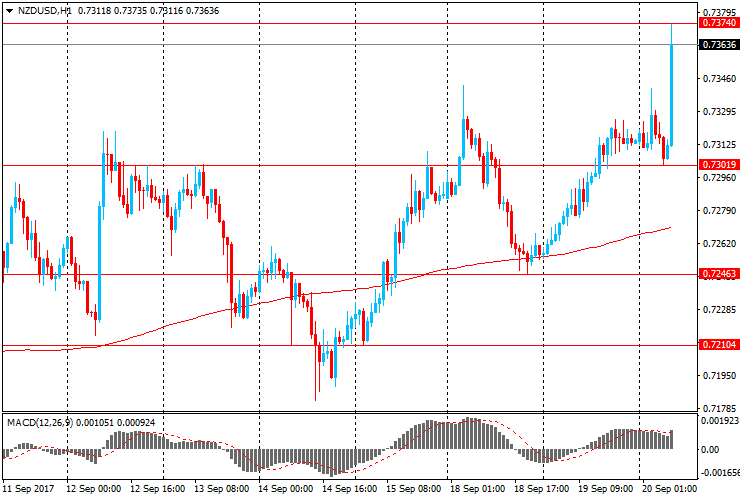Select the 0.72463 horizontal level label
This screenshot has height=500, width=740.
coord(719,273)
